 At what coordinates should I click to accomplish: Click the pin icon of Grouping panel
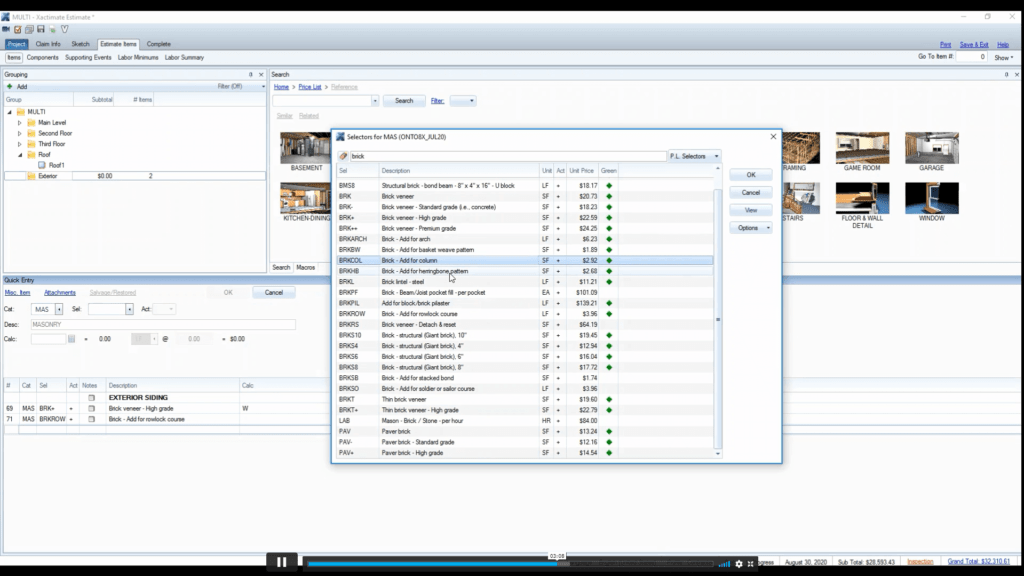(250, 74)
